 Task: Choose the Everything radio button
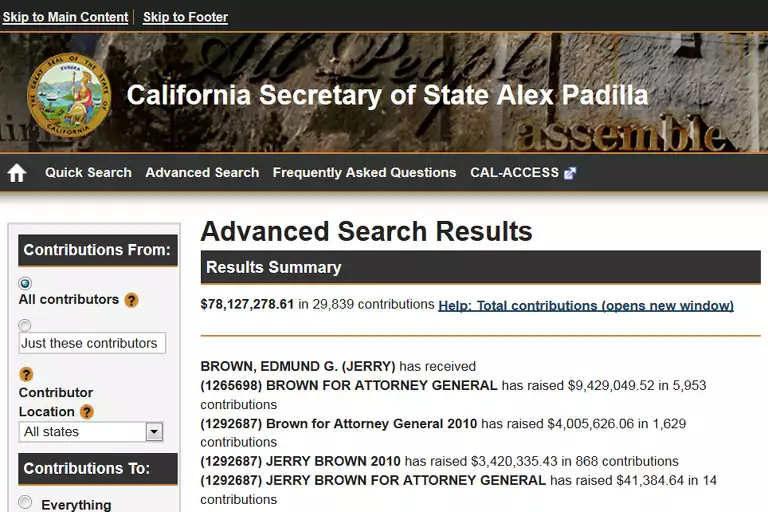tap(25, 503)
